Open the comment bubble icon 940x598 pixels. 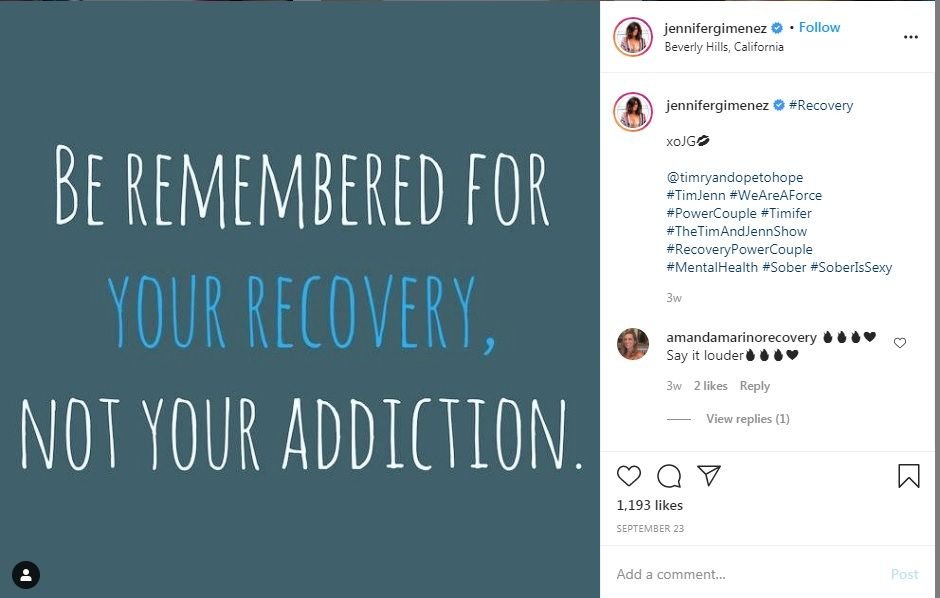tap(668, 476)
